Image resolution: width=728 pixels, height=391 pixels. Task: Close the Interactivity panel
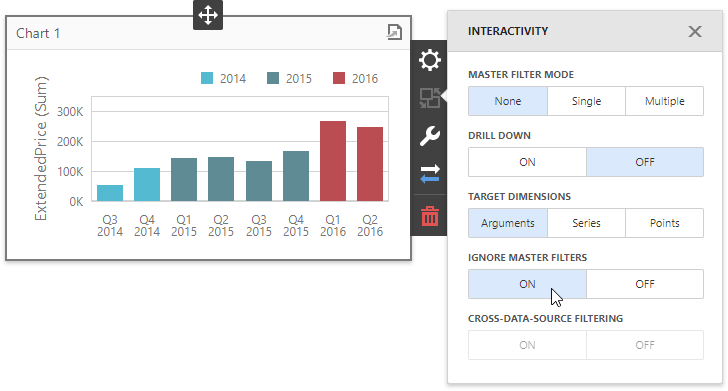click(695, 32)
